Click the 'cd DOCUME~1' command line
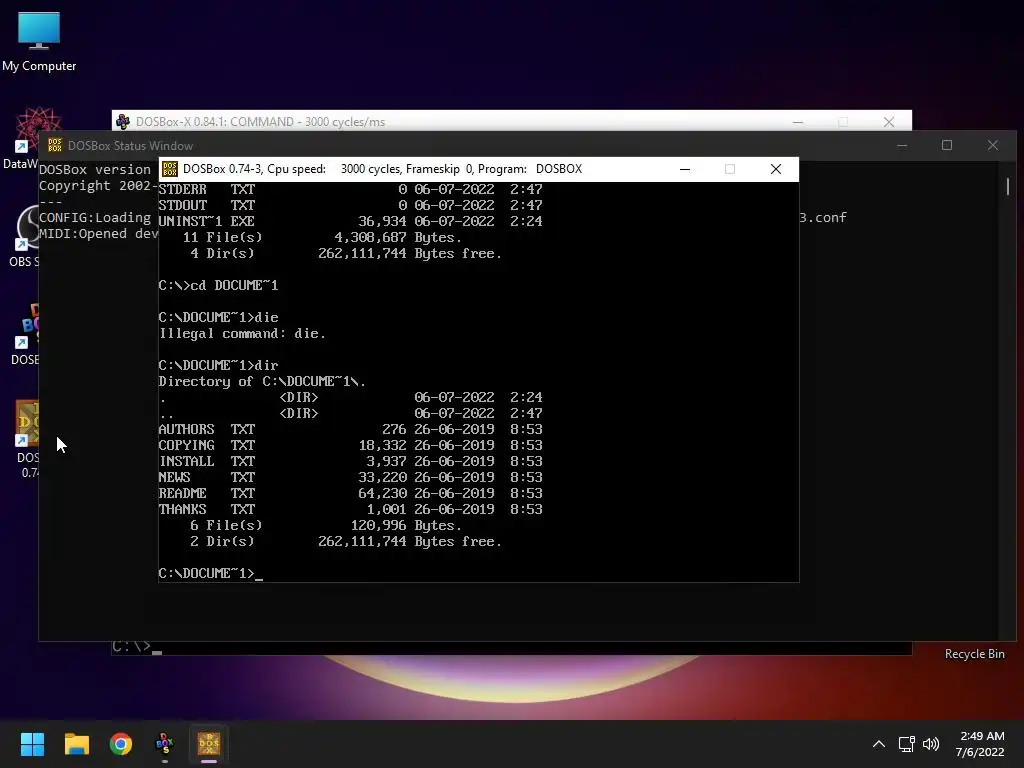Viewport: 1024px width, 768px height. click(x=218, y=285)
